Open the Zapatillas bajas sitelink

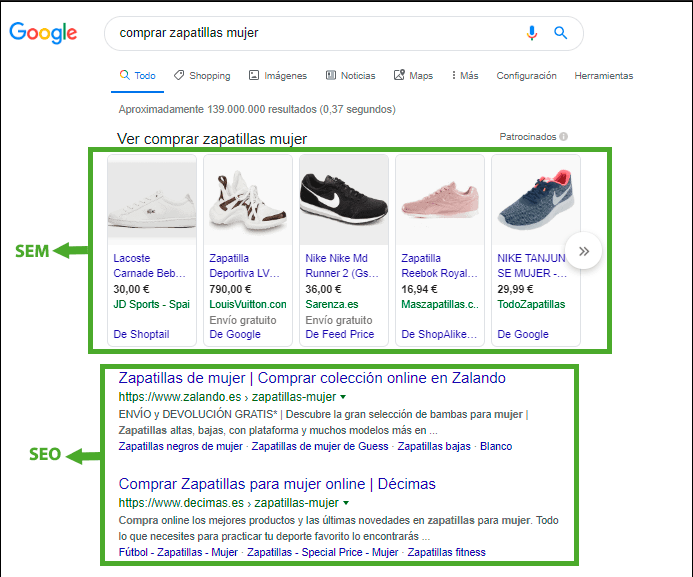434,447
